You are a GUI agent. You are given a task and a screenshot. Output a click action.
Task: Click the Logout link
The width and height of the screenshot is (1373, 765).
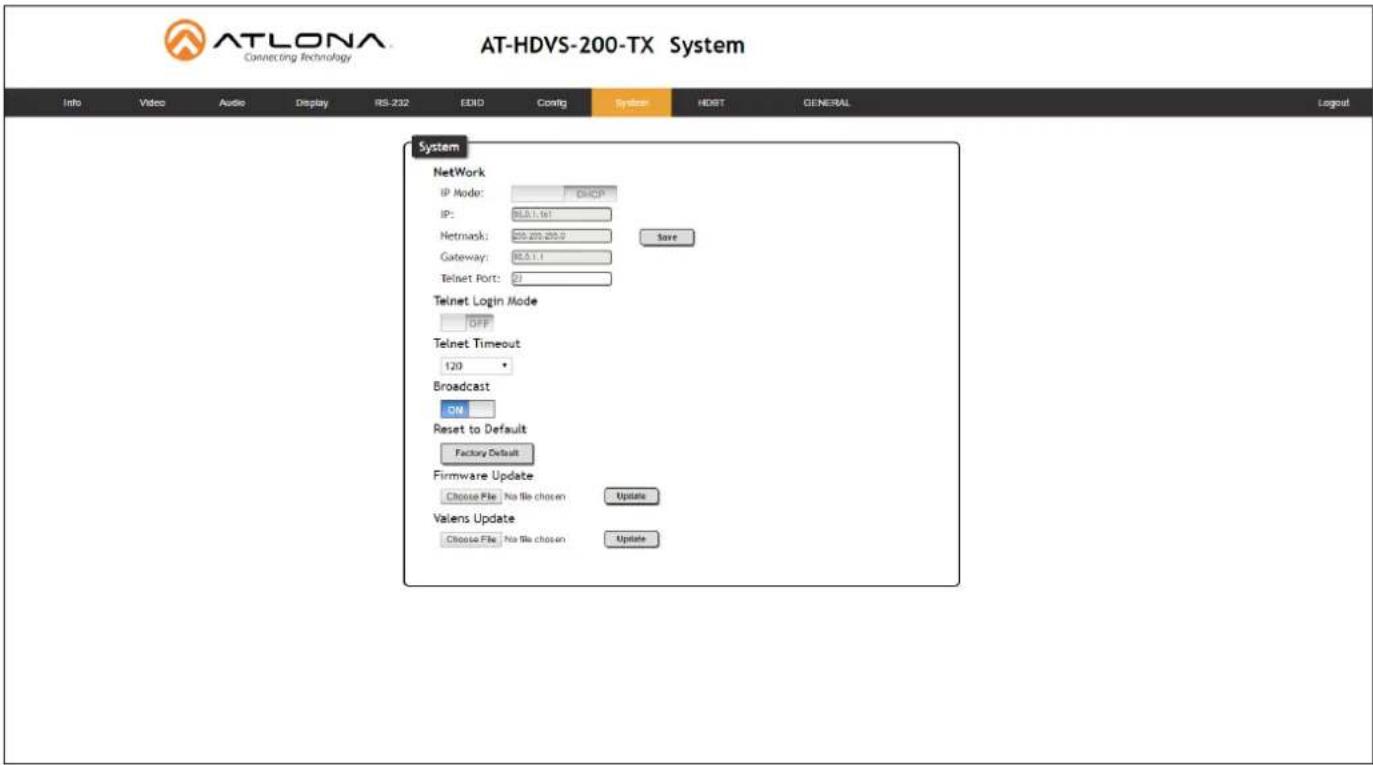click(x=1333, y=103)
